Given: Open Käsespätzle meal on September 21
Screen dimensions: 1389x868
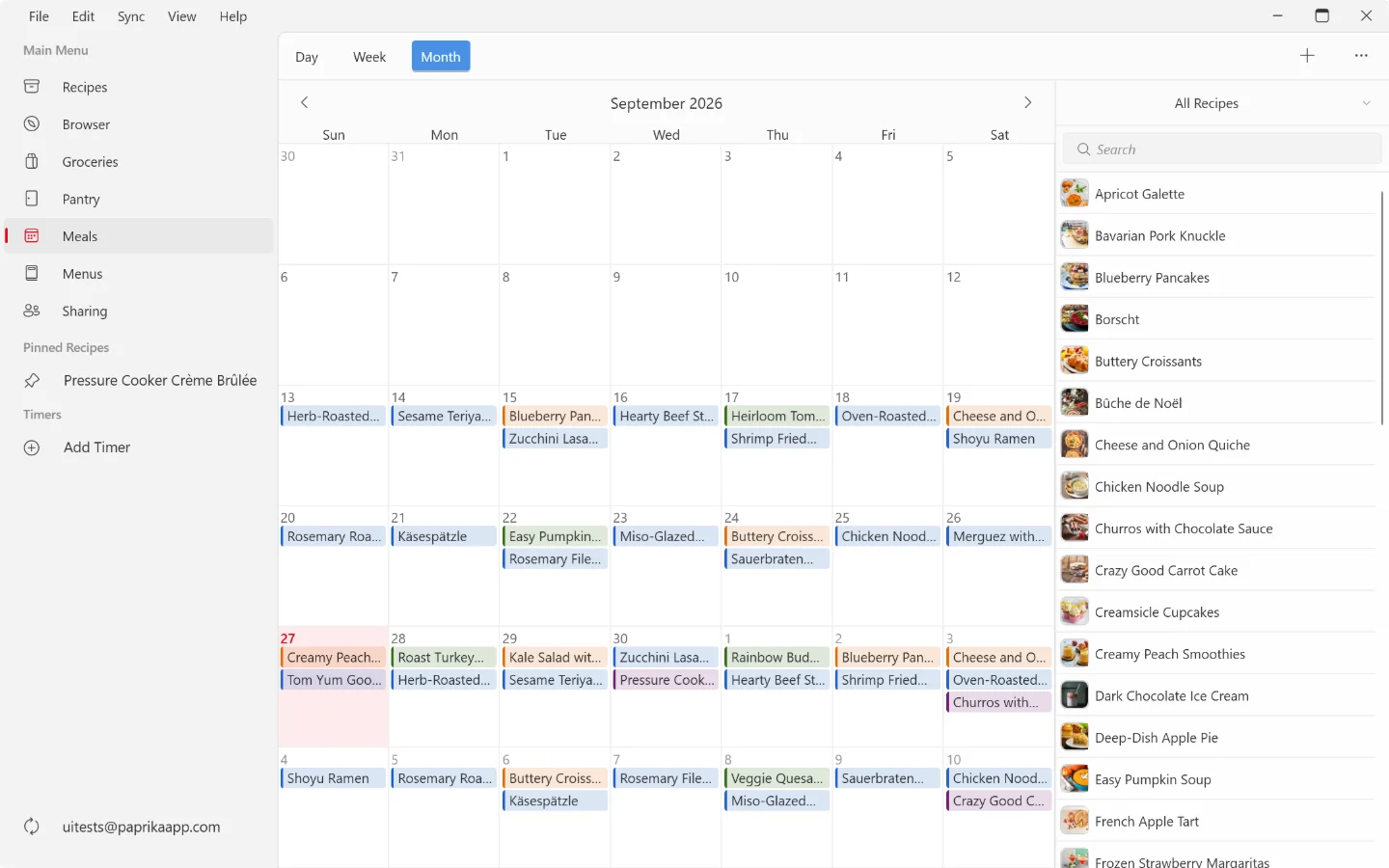Looking at the screenshot, I should click(x=444, y=536).
